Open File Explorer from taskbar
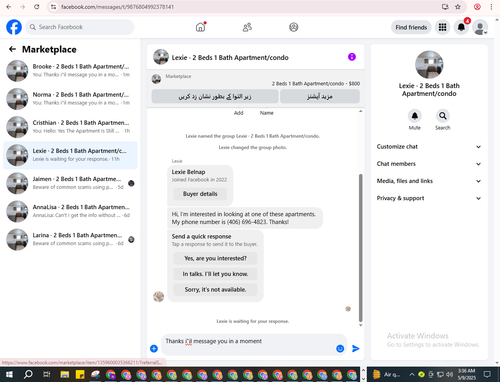500x382 pixels. (x=65, y=374)
